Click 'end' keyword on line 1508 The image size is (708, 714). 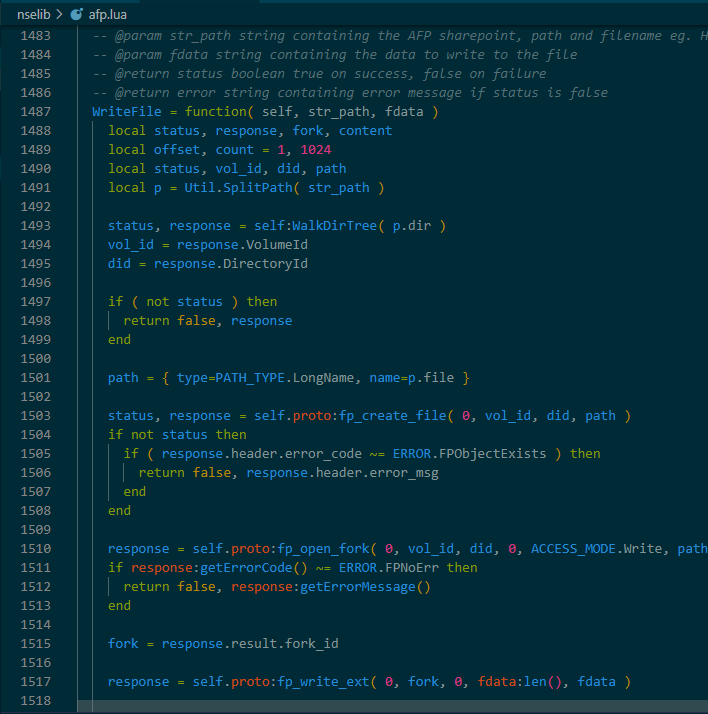(119, 510)
